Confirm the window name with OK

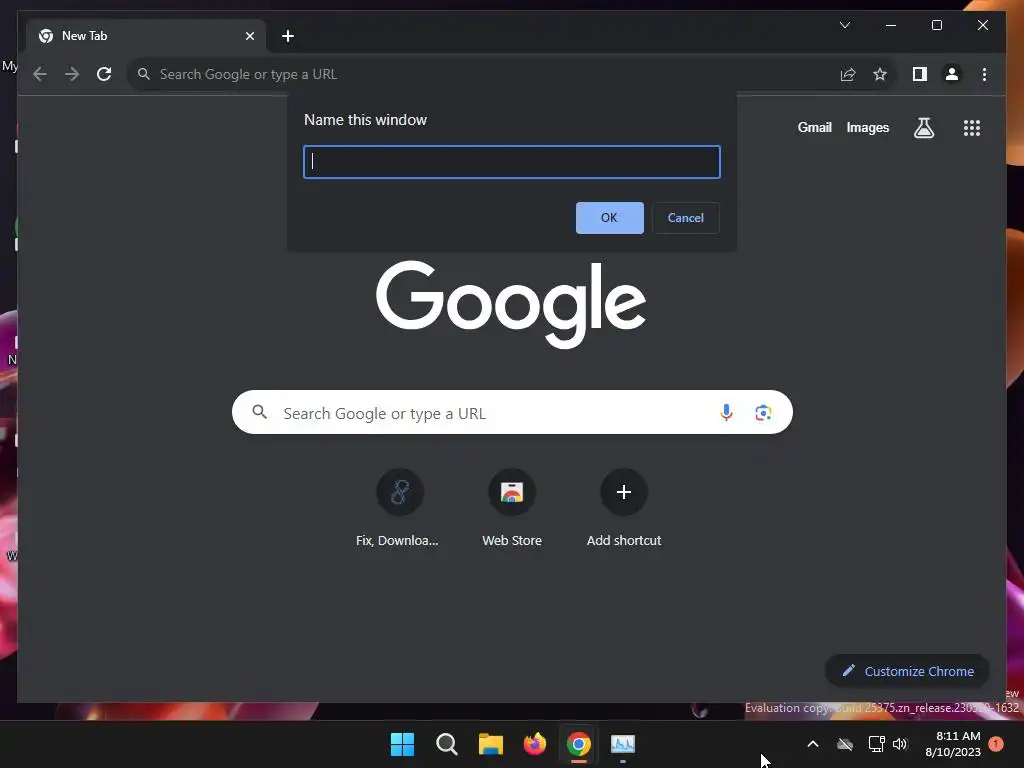coord(609,217)
